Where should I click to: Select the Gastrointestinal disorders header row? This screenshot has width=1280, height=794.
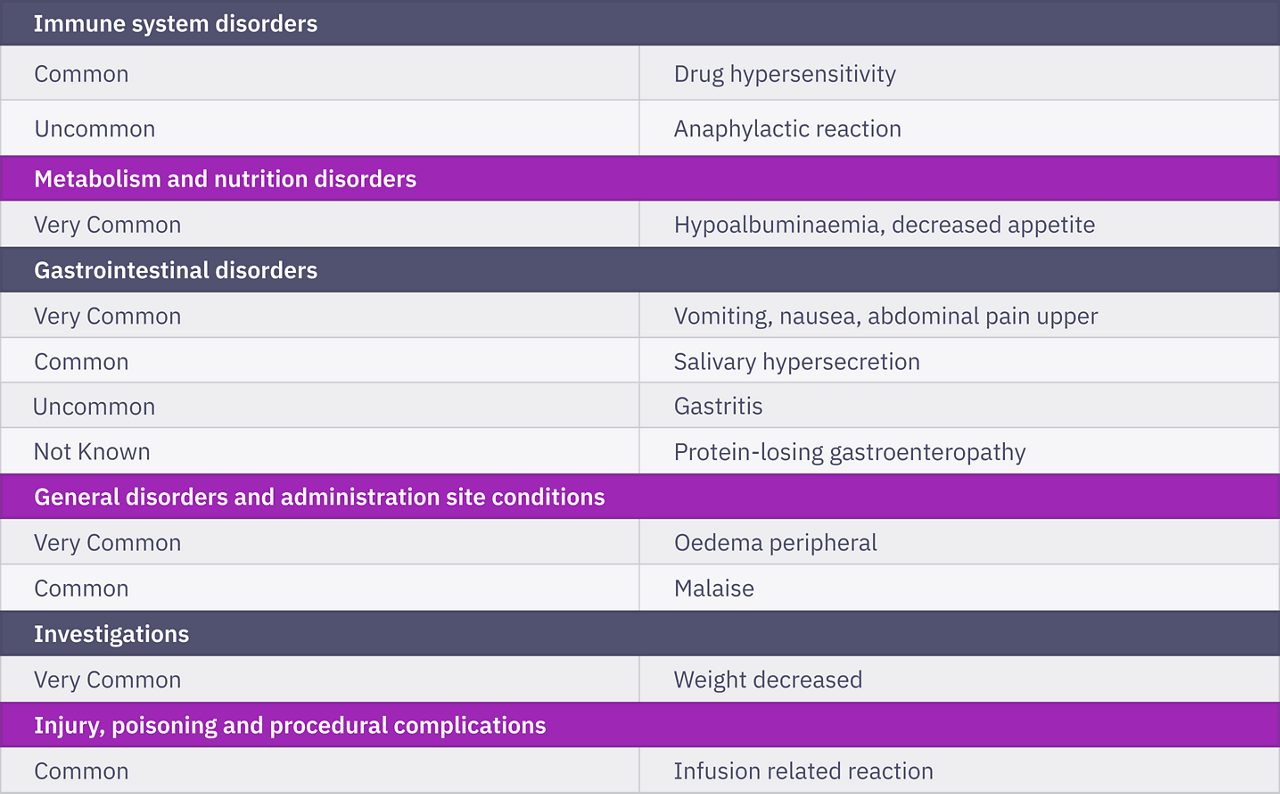pyautogui.click(x=640, y=270)
